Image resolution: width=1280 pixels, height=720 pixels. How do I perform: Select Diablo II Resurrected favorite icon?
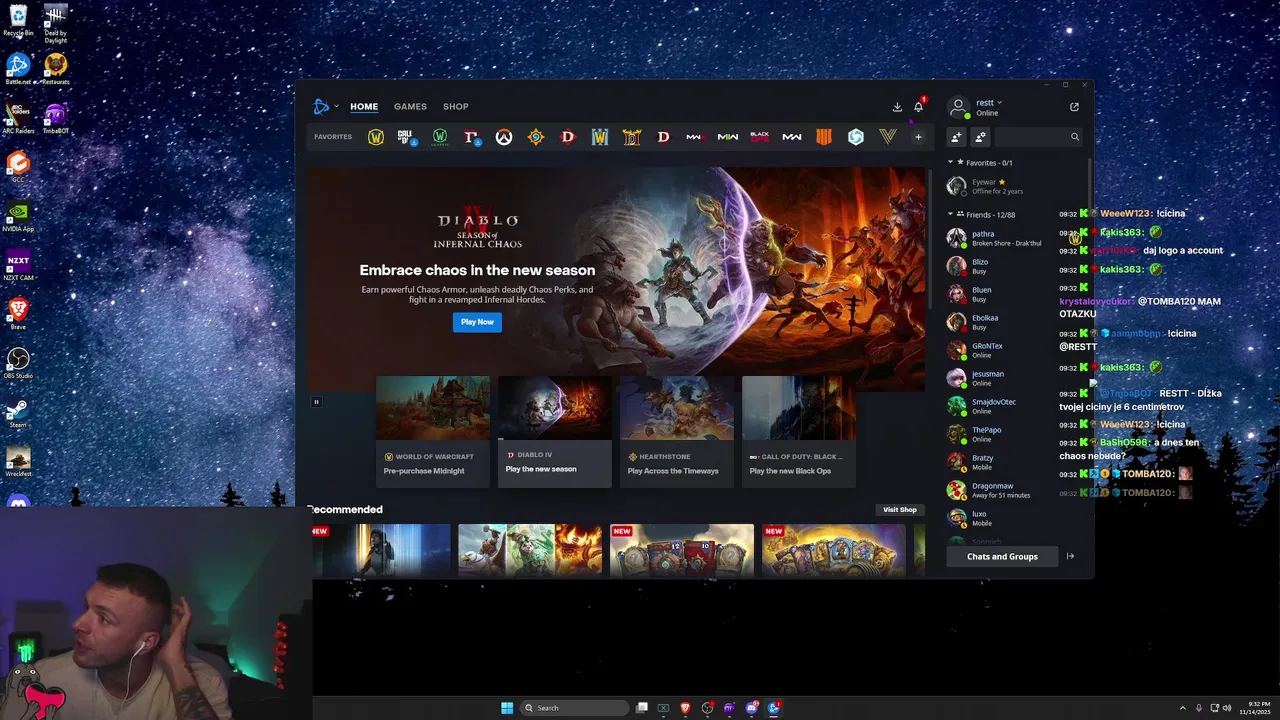[x=632, y=137]
